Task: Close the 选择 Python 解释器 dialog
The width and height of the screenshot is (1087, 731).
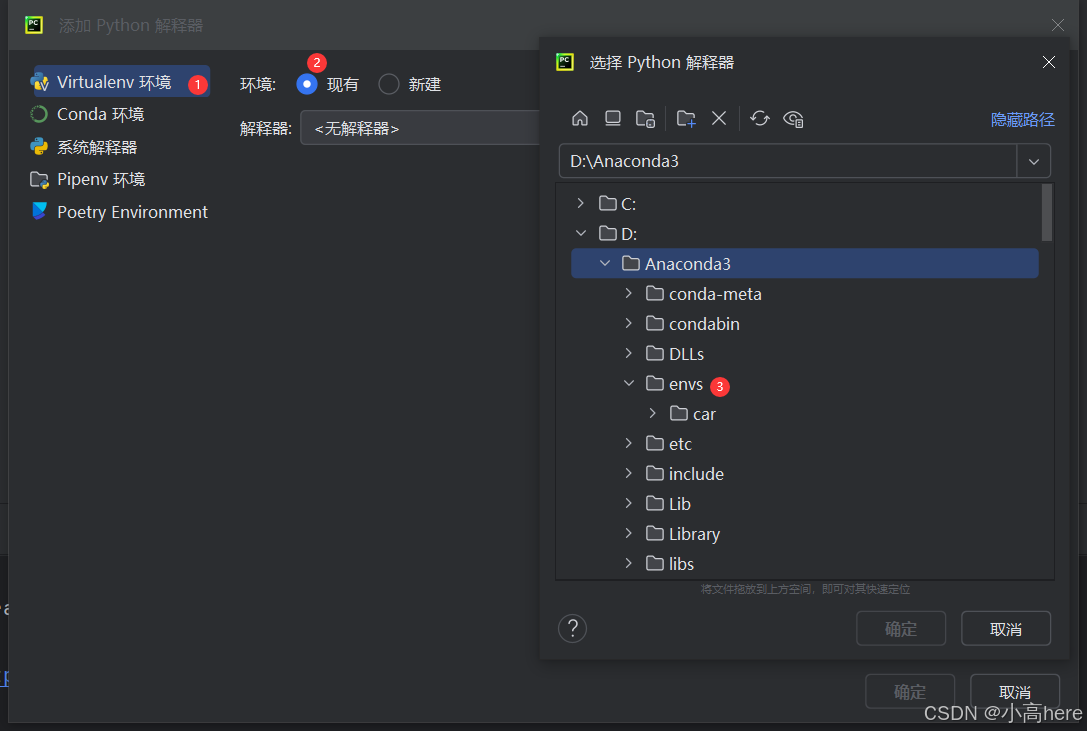Action: [1049, 62]
